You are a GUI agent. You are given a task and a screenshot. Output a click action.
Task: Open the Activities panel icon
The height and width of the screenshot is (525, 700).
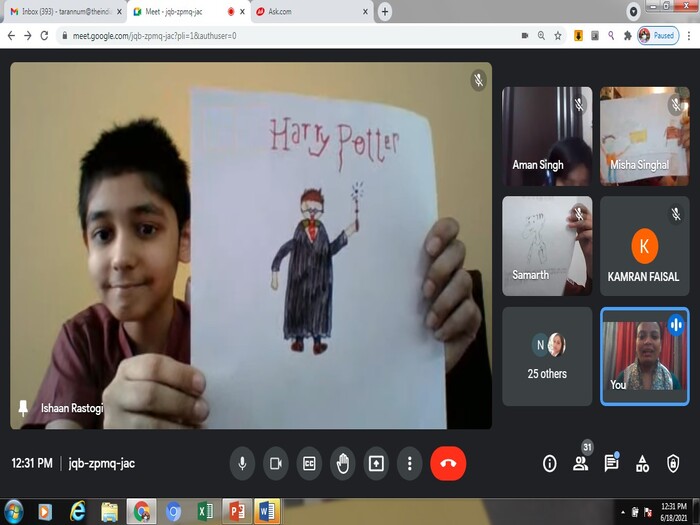coord(642,463)
